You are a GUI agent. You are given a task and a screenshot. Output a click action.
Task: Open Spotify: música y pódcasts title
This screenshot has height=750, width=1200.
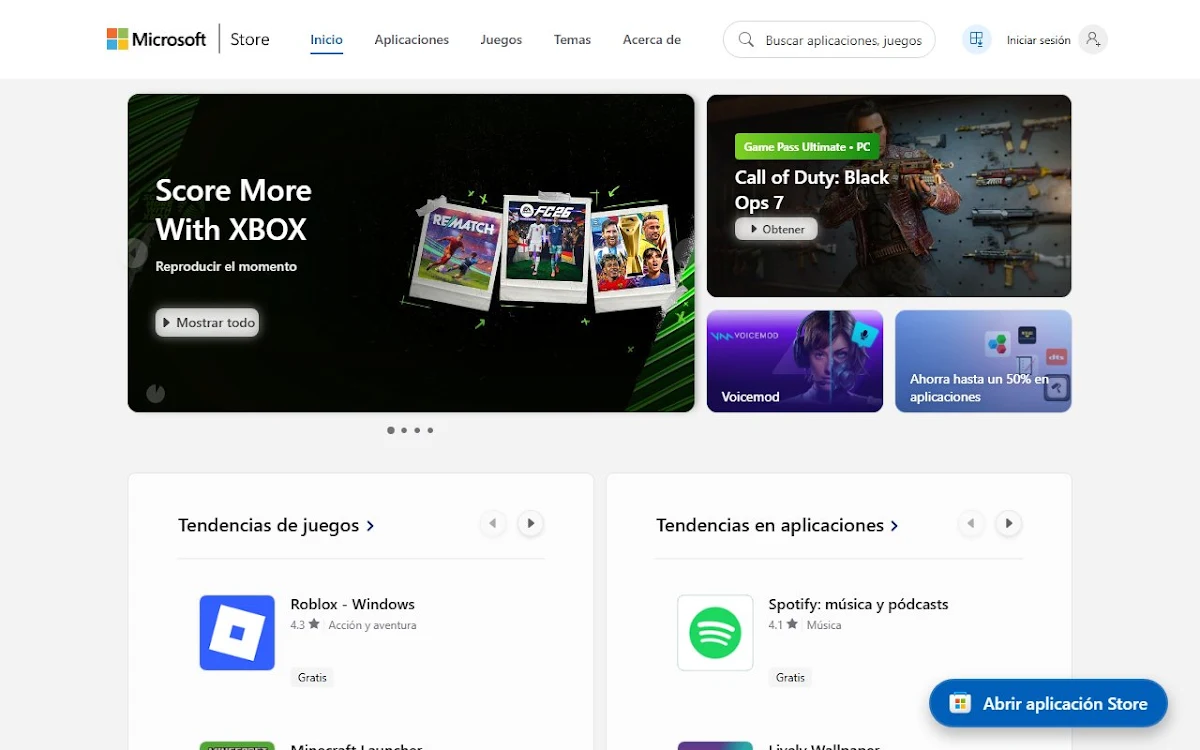tap(858, 604)
